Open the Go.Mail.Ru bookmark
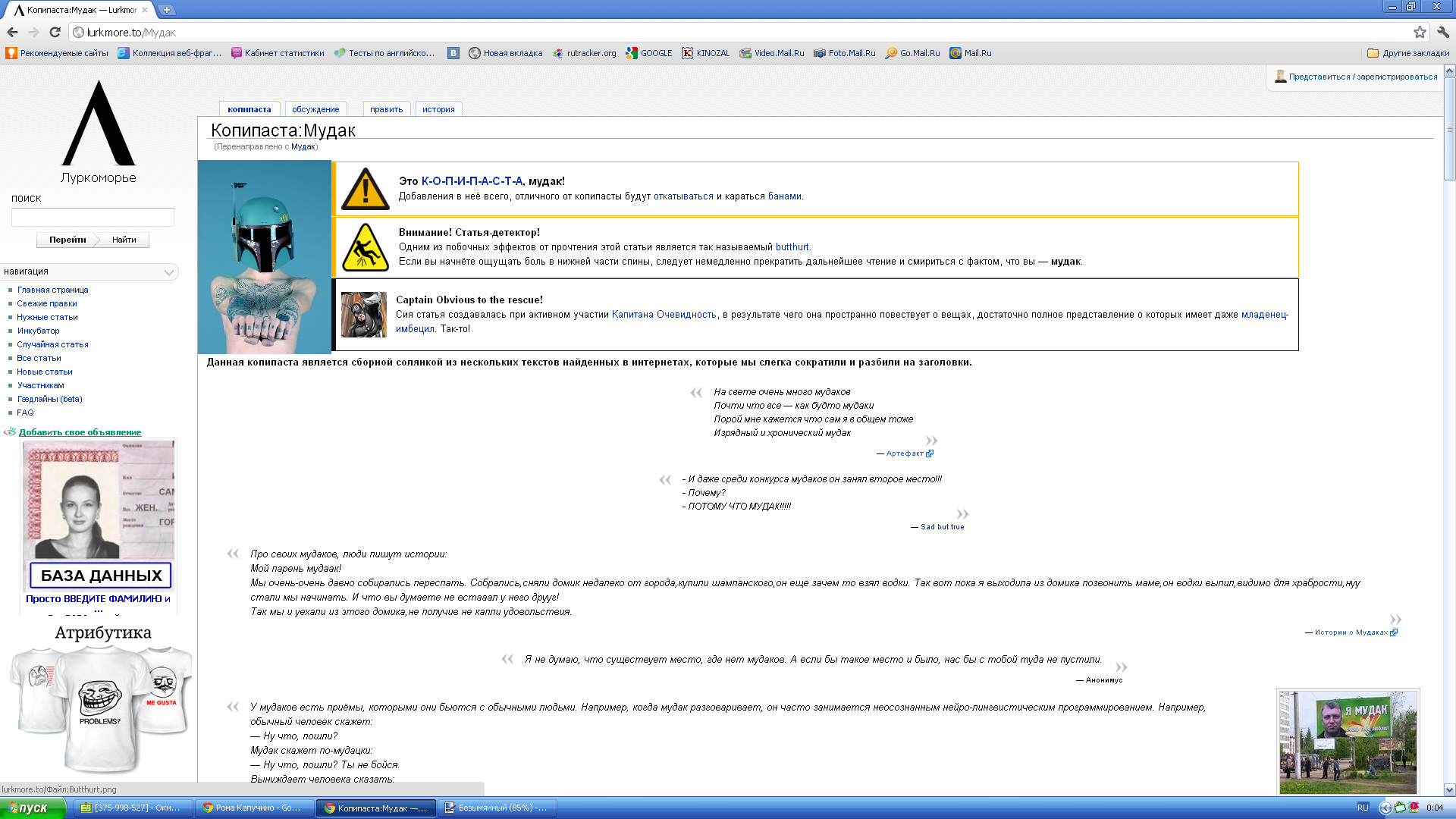 tap(913, 53)
